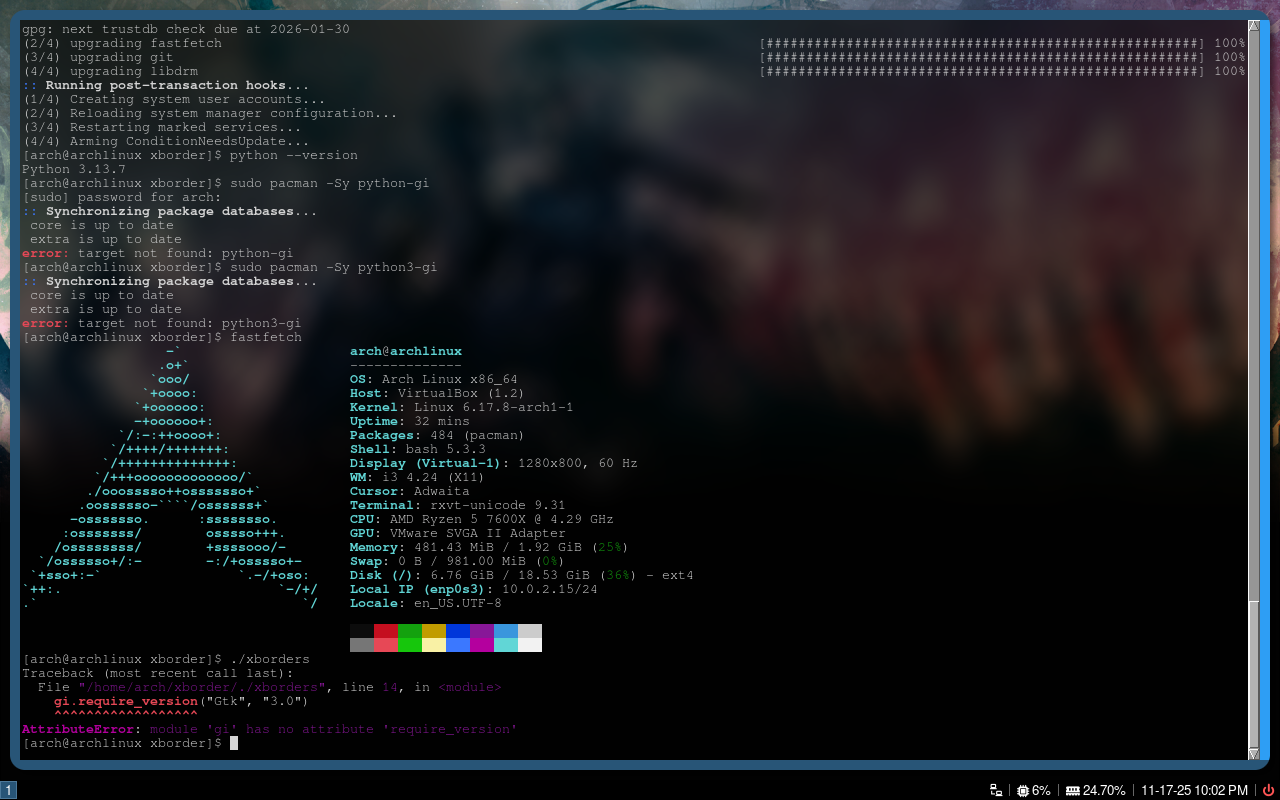Pick the turquoise swatch in lower palette row
This screenshot has width=1280, height=800.
click(506, 645)
